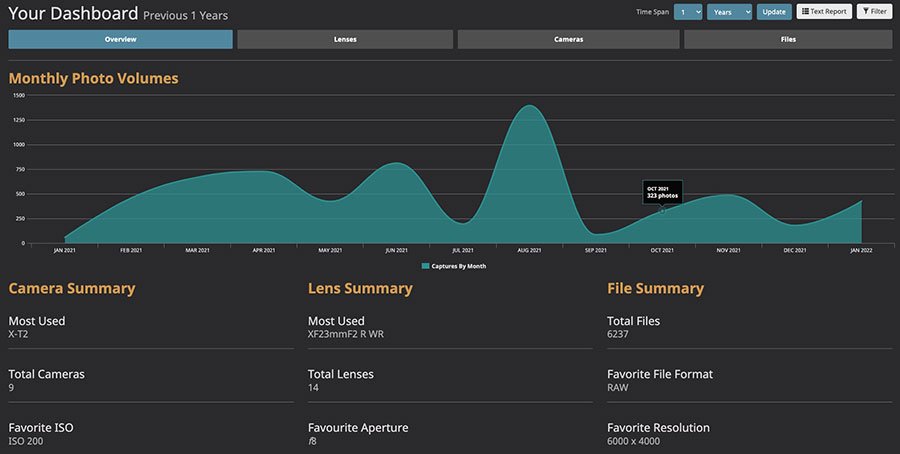Click the Favorite Resolution label

pyautogui.click(x=658, y=428)
